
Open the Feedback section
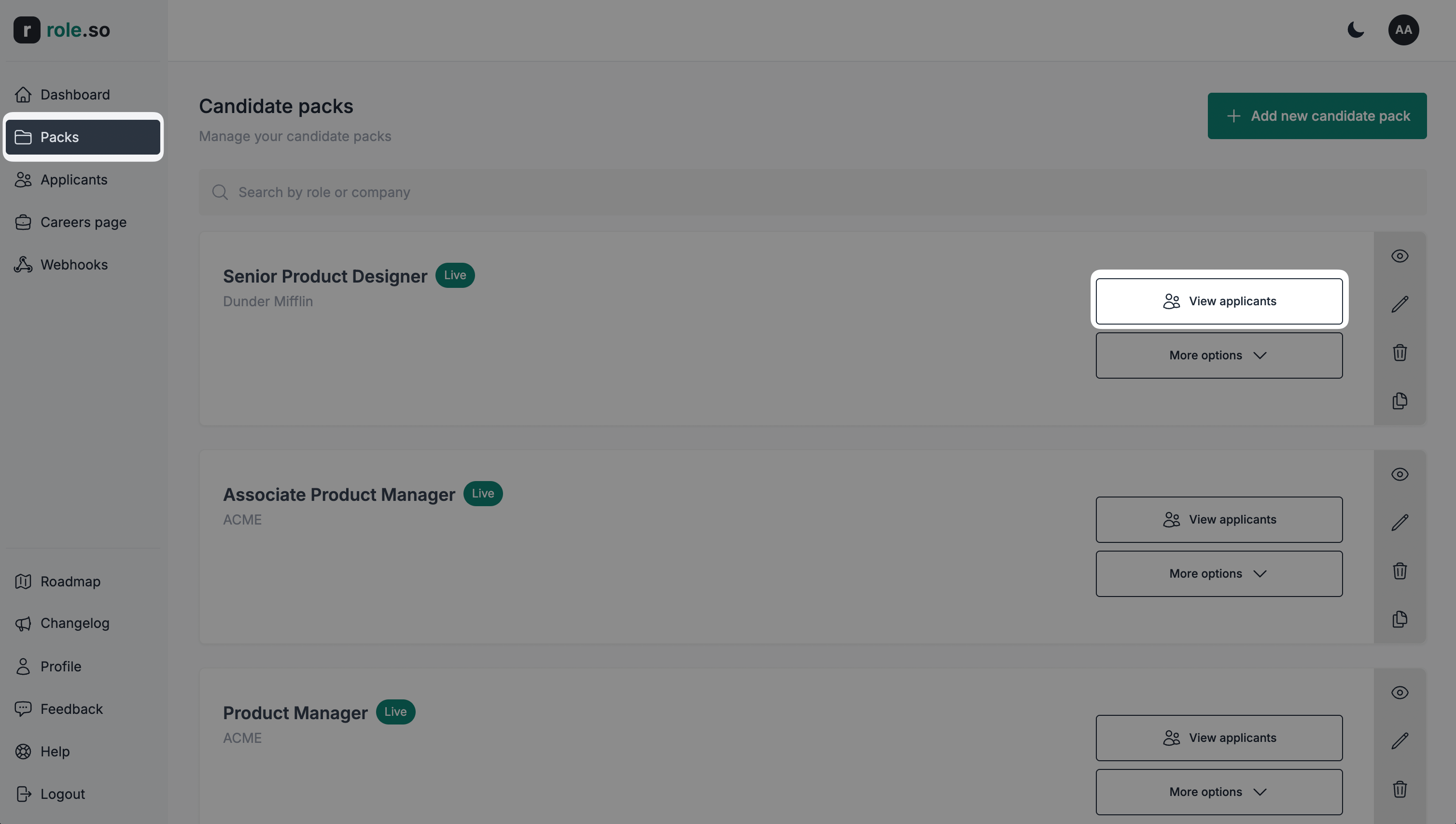pos(70,709)
